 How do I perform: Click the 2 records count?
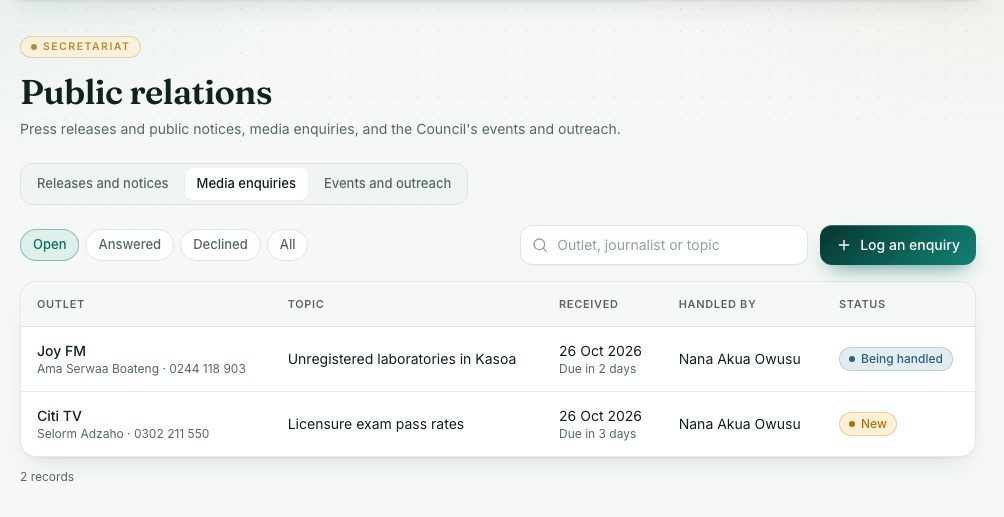[x=47, y=477]
